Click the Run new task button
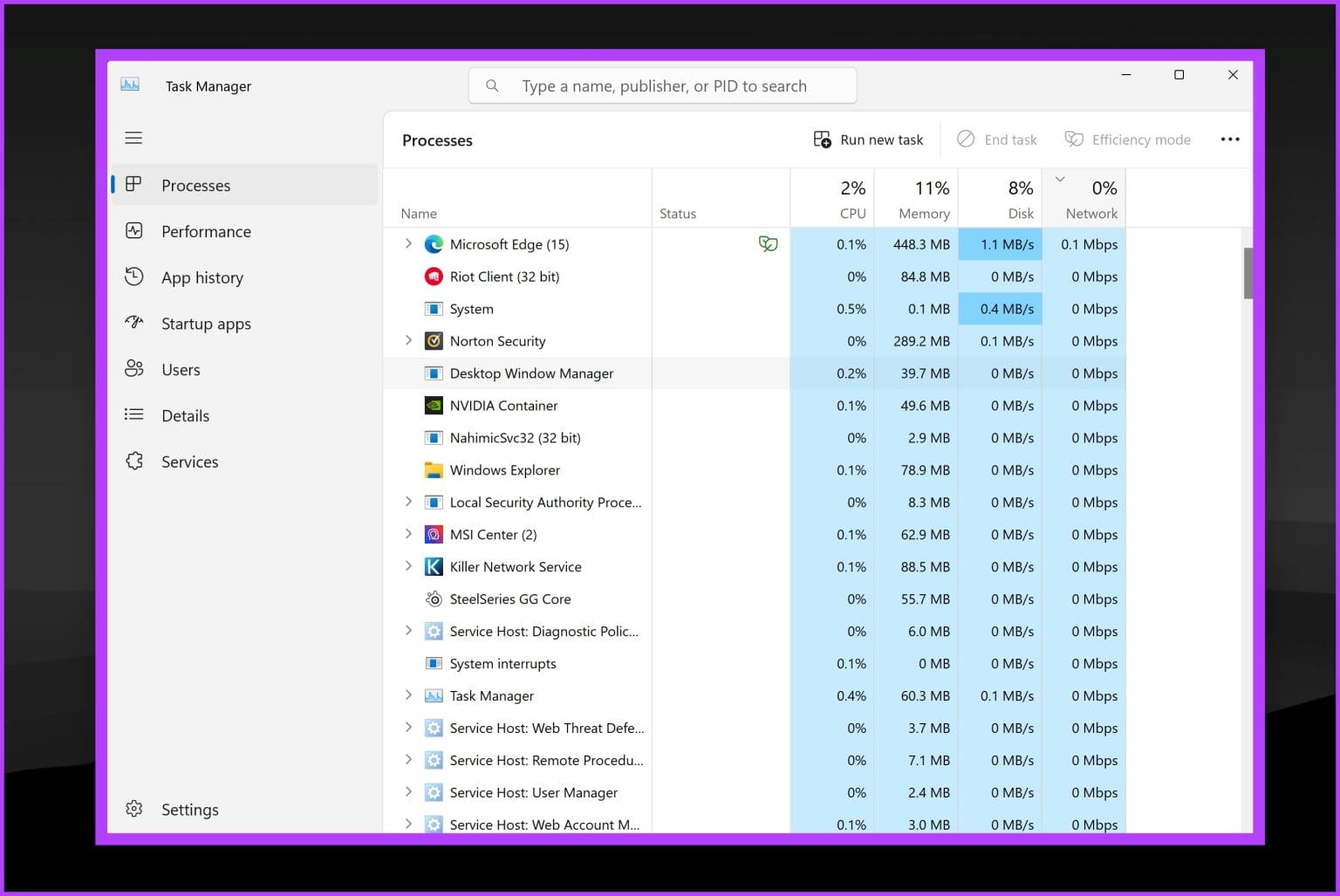Viewport: 1340px width, 896px height. point(868,140)
